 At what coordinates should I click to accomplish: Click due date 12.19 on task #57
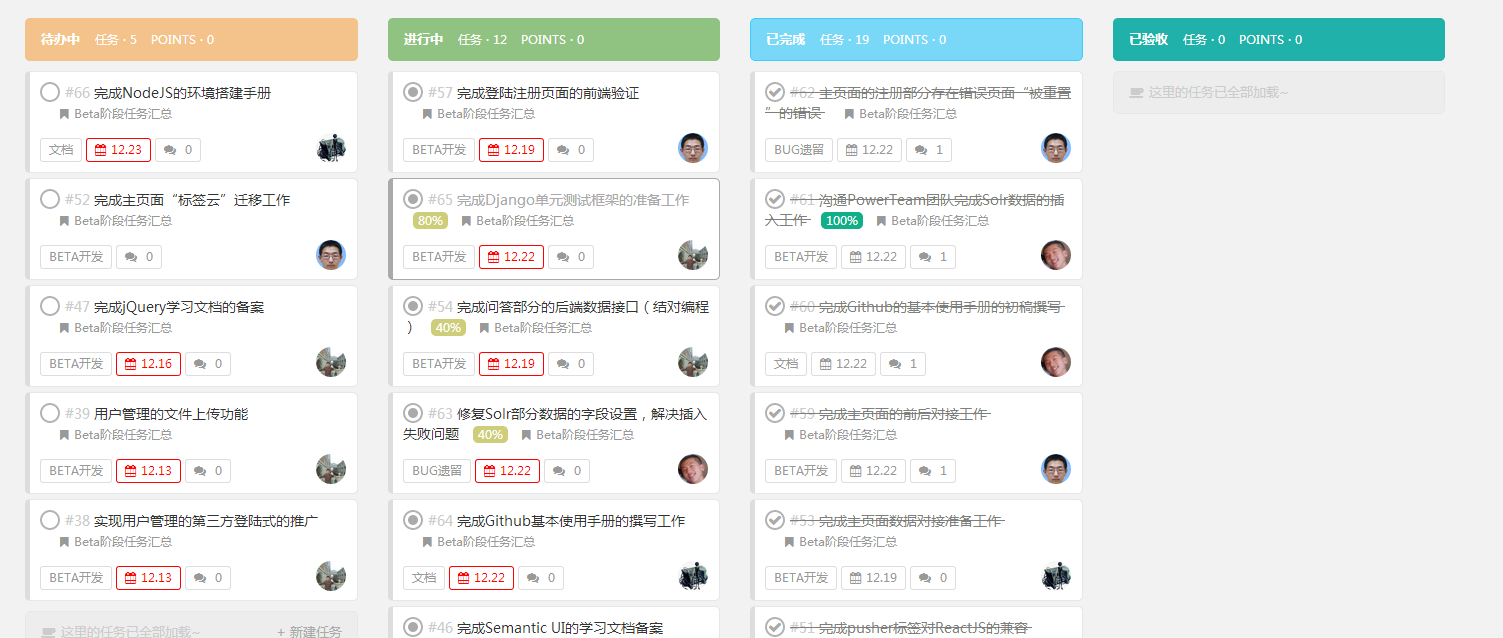[x=512, y=150]
